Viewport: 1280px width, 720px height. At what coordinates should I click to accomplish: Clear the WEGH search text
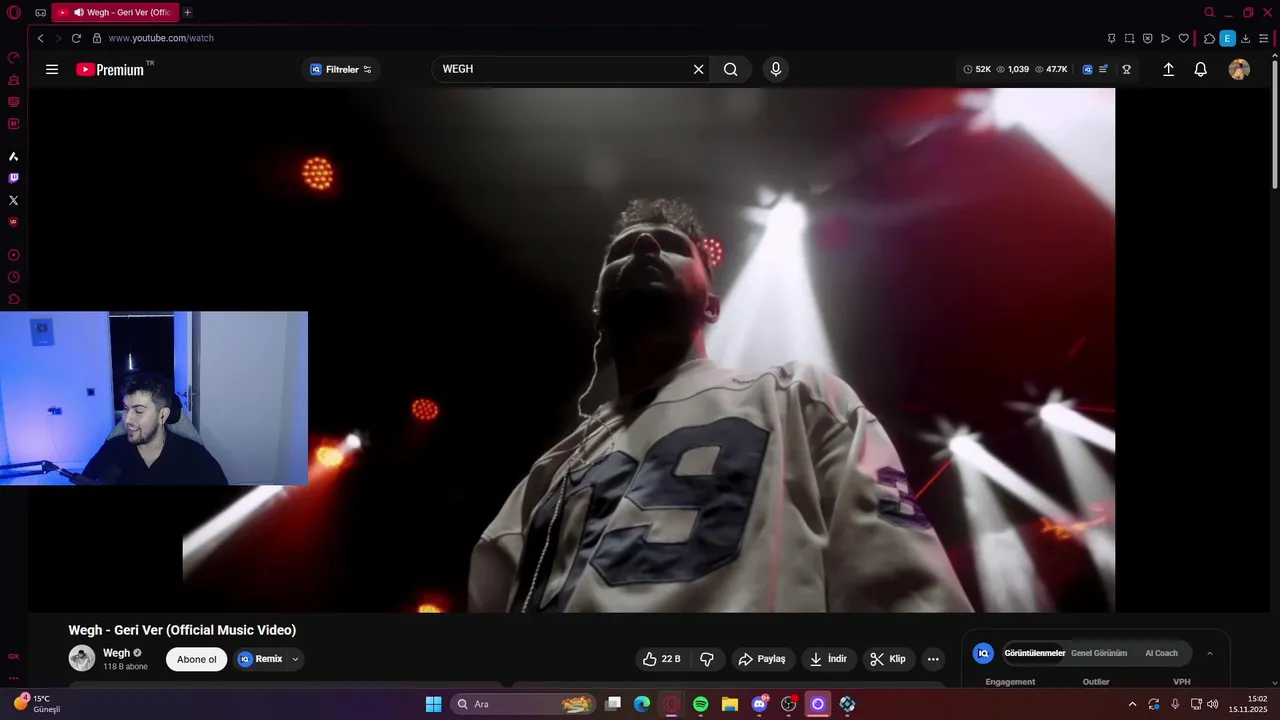[x=698, y=69]
